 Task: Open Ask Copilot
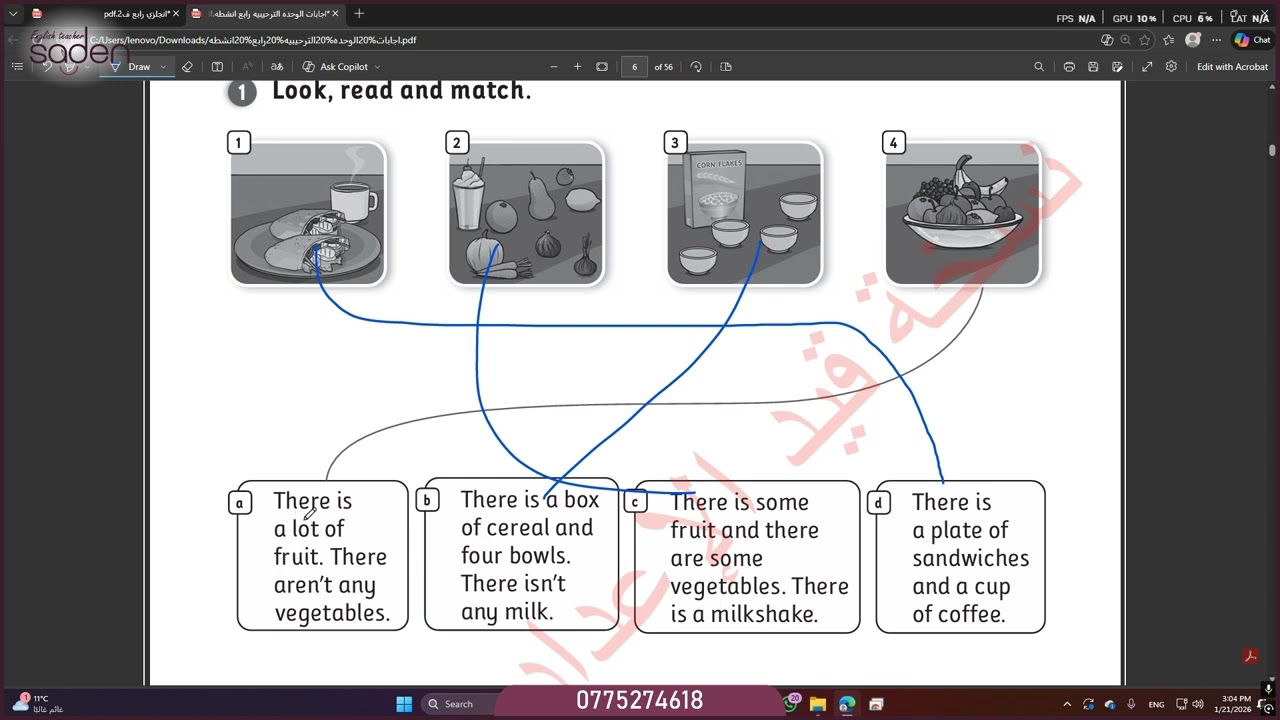(x=336, y=67)
